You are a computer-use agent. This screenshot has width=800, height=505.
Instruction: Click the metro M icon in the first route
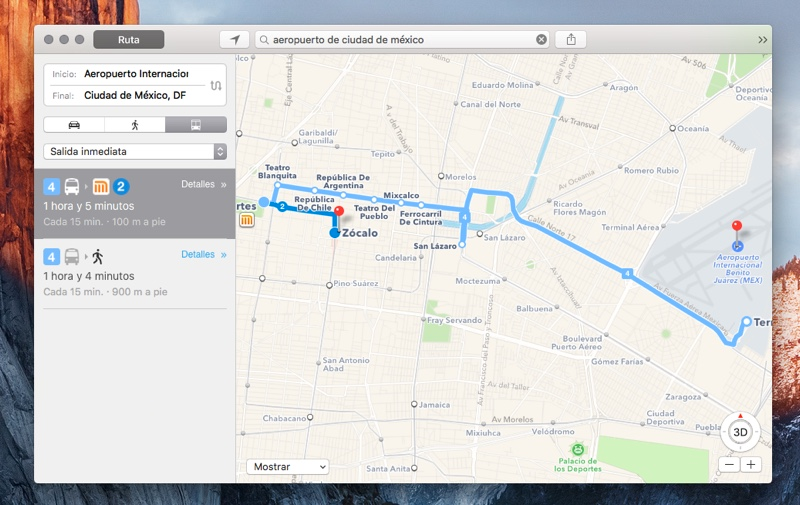[101, 187]
